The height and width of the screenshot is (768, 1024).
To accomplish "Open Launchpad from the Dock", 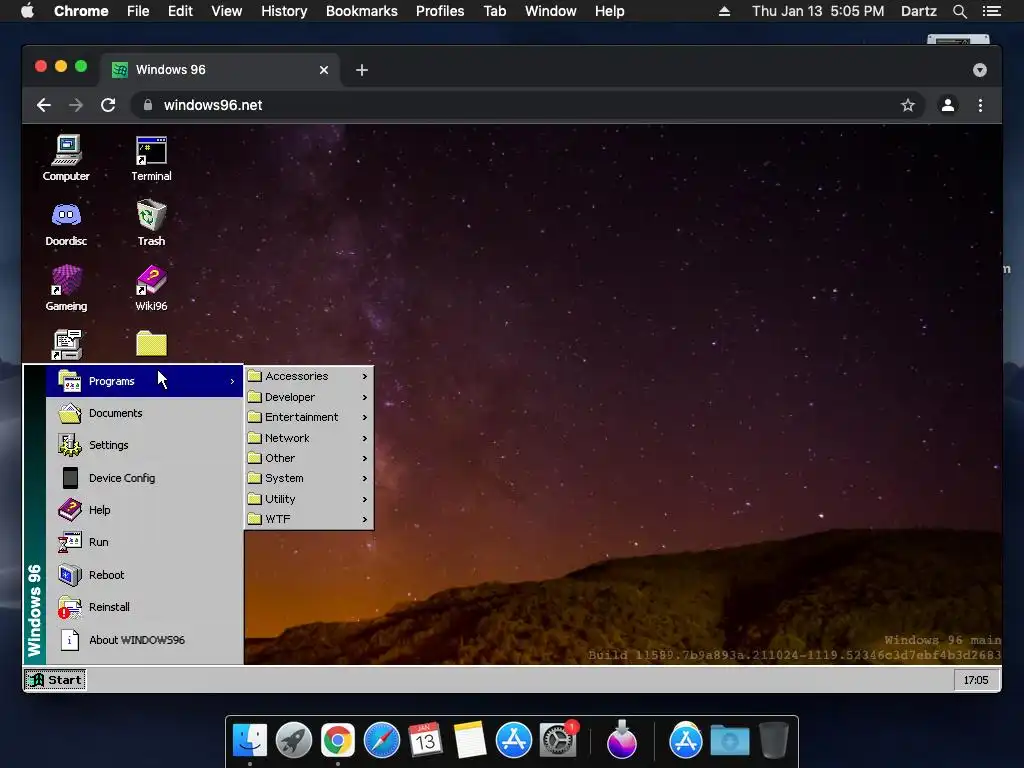I will click(x=294, y=740).
